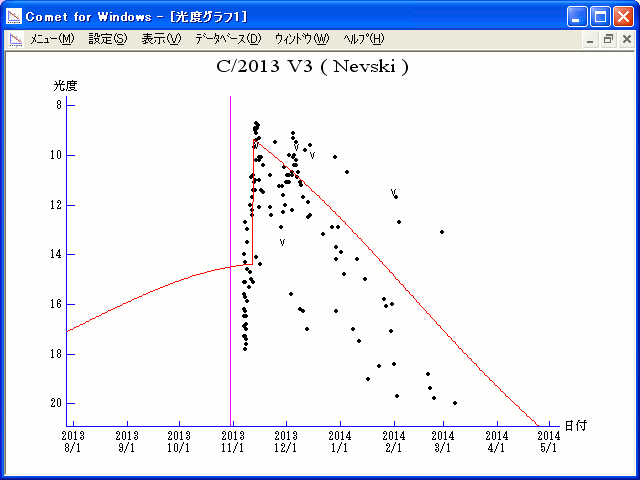This screenshot has width=640, height=480.
Task: Open the ウィンドウ(W) menu
Action: click(302, 39)
